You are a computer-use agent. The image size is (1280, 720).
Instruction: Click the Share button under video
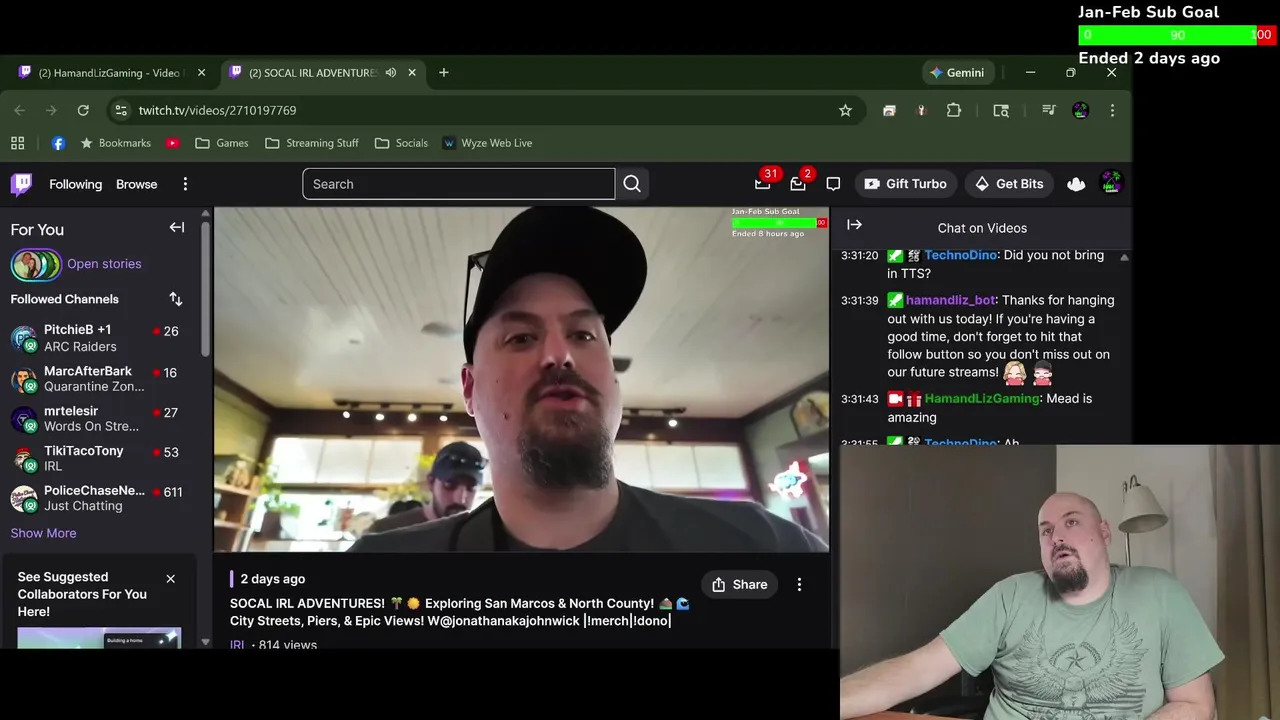(740, 585)
